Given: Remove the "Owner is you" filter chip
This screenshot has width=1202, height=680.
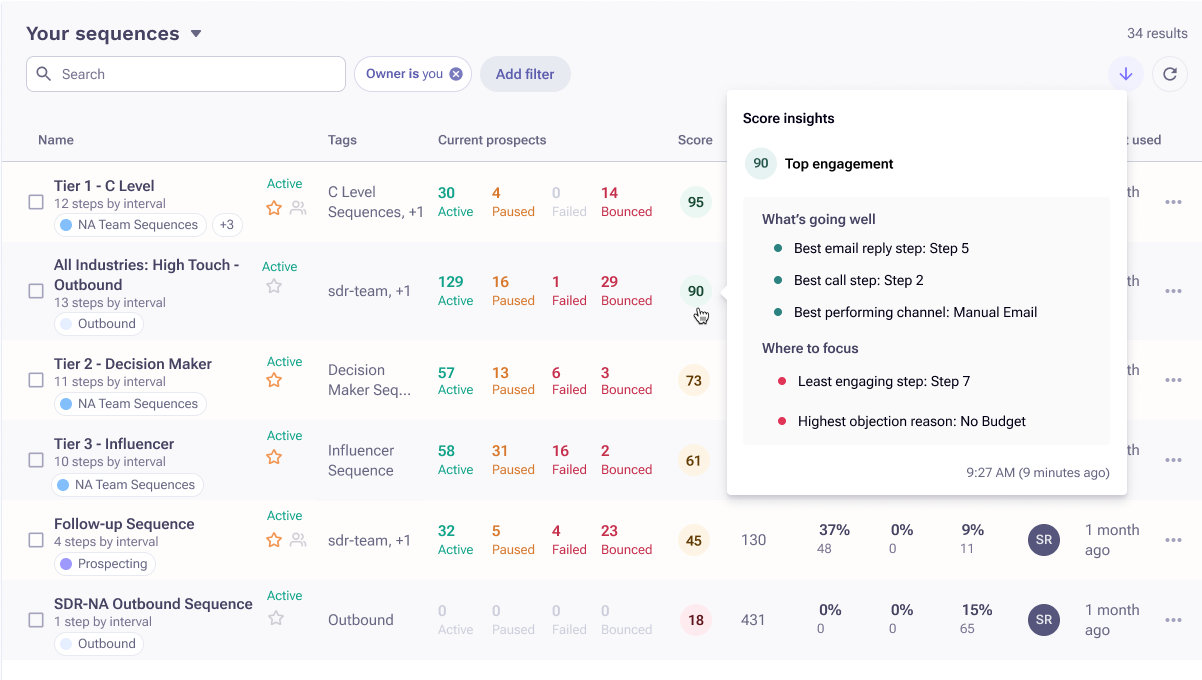Looking at the screenshot, I should tap(456, 73).
